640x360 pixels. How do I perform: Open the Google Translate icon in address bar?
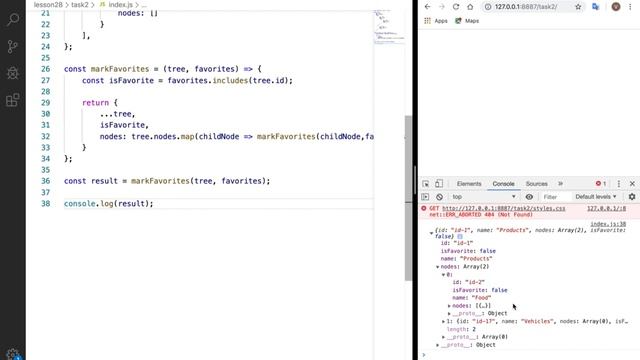coord(596,7)
